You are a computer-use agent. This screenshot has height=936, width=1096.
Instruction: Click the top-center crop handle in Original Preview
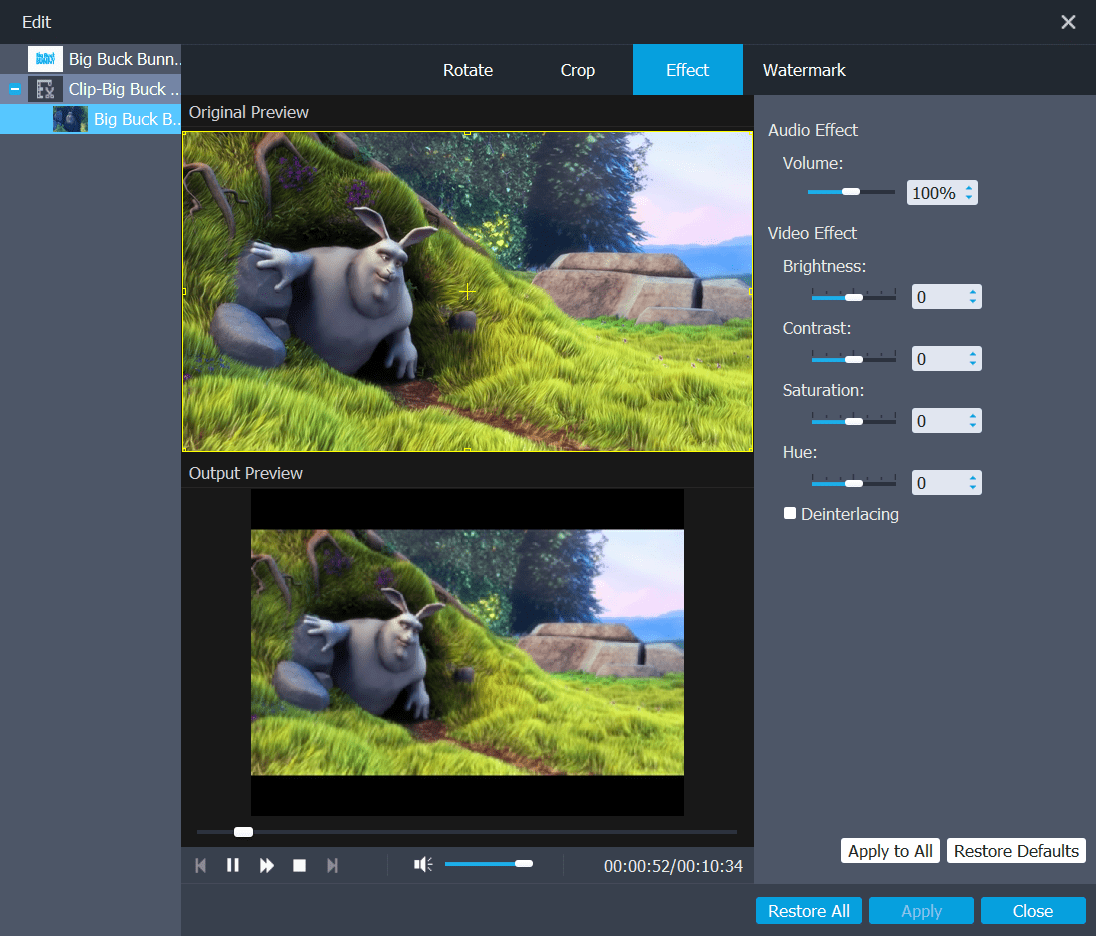[468, 133]
